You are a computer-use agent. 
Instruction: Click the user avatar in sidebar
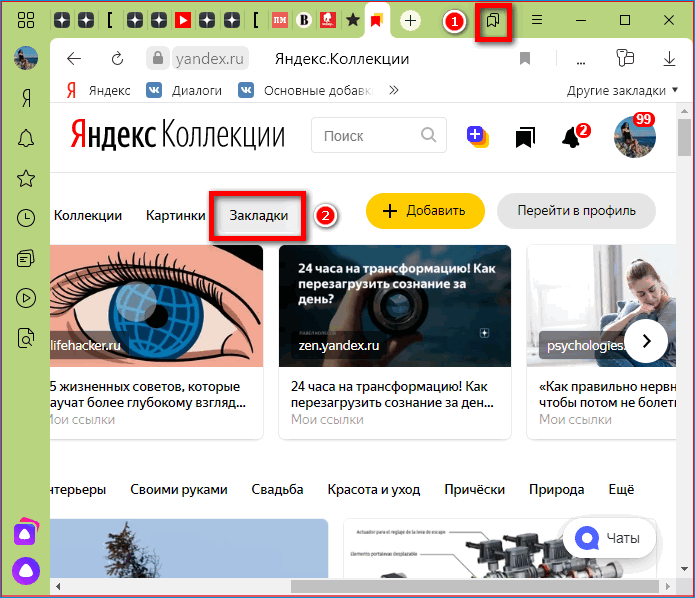(26, 58)
